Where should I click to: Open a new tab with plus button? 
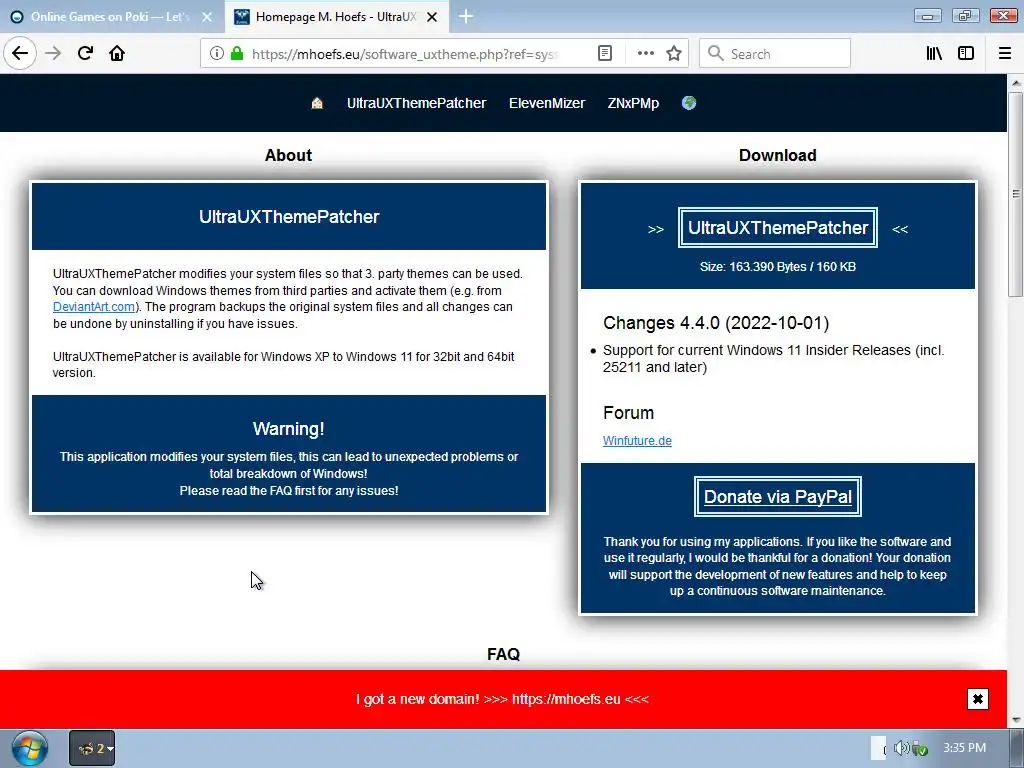[466, 16]
